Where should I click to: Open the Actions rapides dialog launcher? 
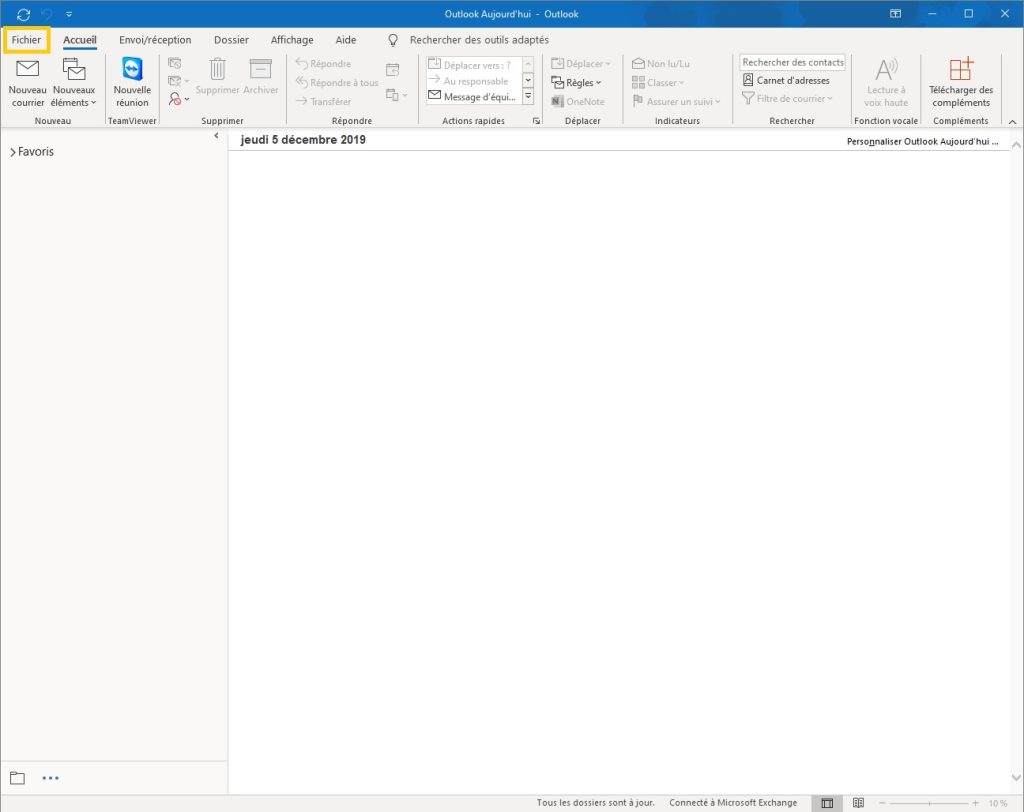pos(536,121)
